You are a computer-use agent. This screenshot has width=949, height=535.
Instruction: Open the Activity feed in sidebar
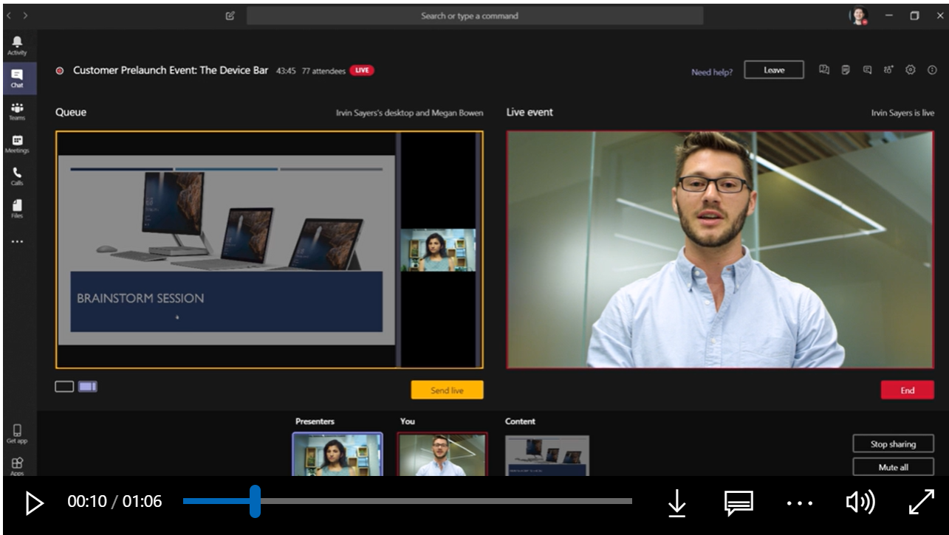pos(17,45)
